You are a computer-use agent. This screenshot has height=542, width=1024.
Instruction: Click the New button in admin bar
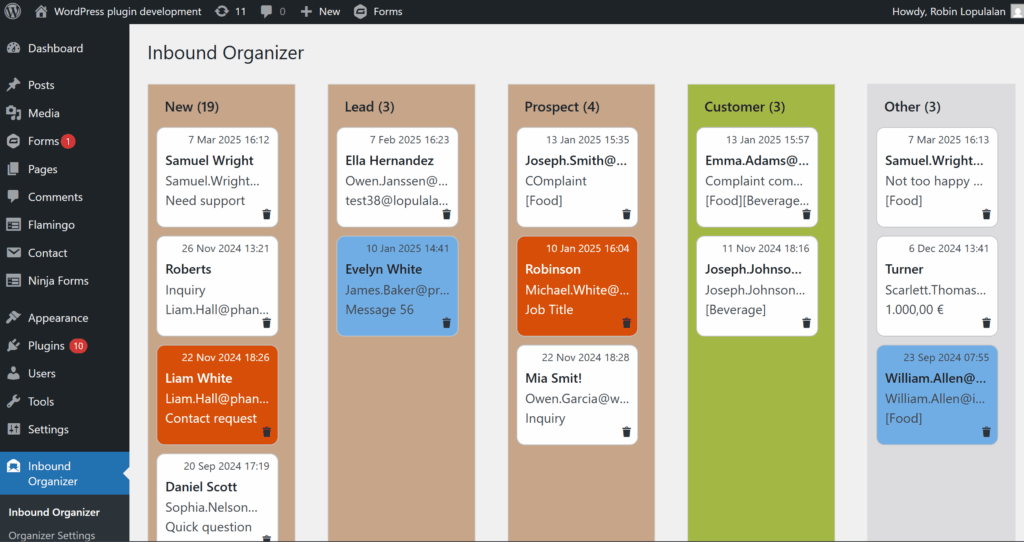coord(320,12)
